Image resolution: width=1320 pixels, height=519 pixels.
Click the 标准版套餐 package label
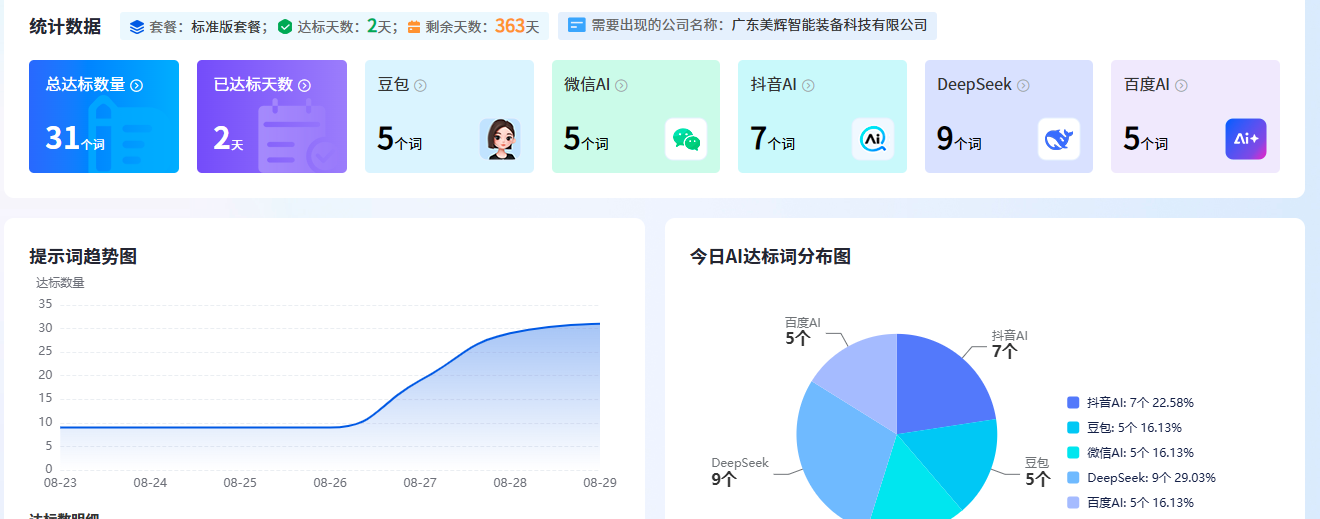click(x=226, y=27)
